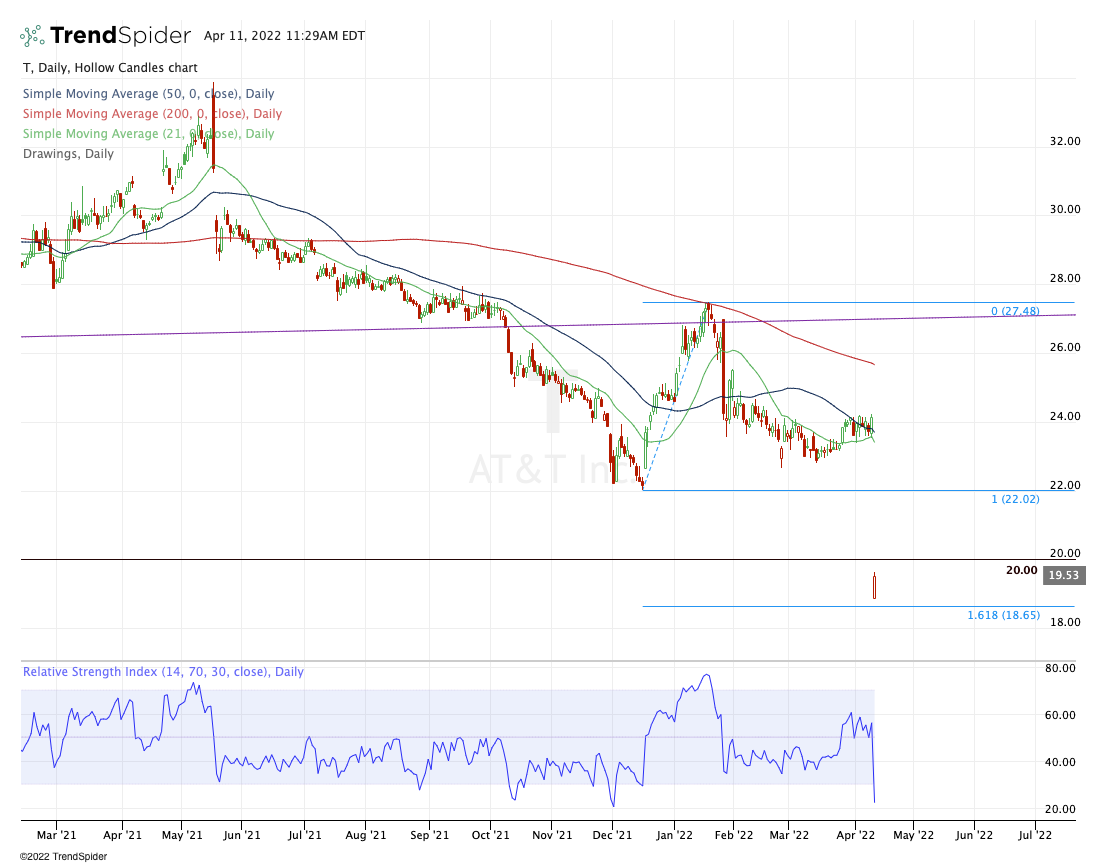Screen dimensions: 1106x866
Task: Click the Simple Moving Average 21 legend
Action: (148, 133)
